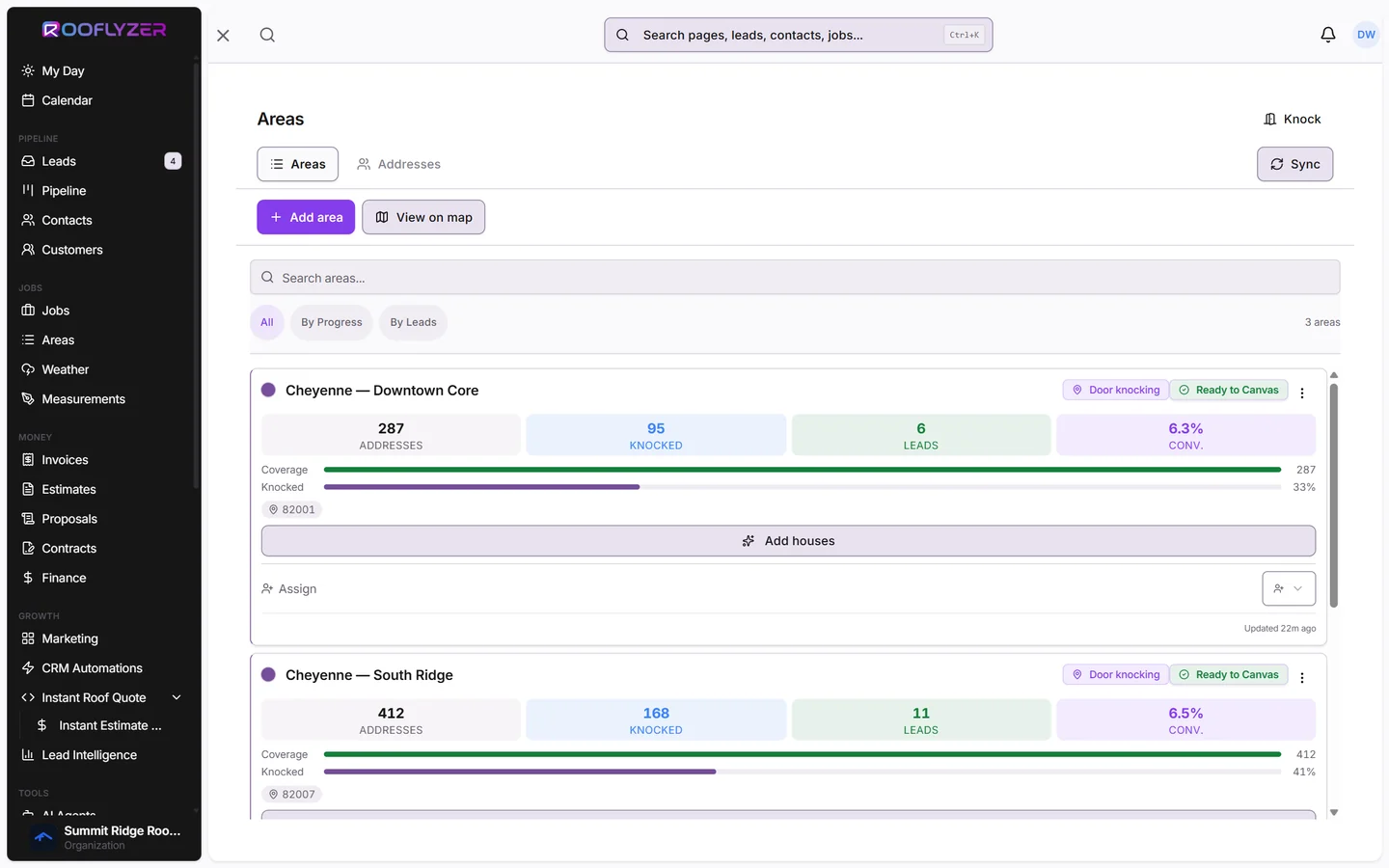
Task: Open South Ridge three-dot options menu
Action: [x=1302, y=677]
